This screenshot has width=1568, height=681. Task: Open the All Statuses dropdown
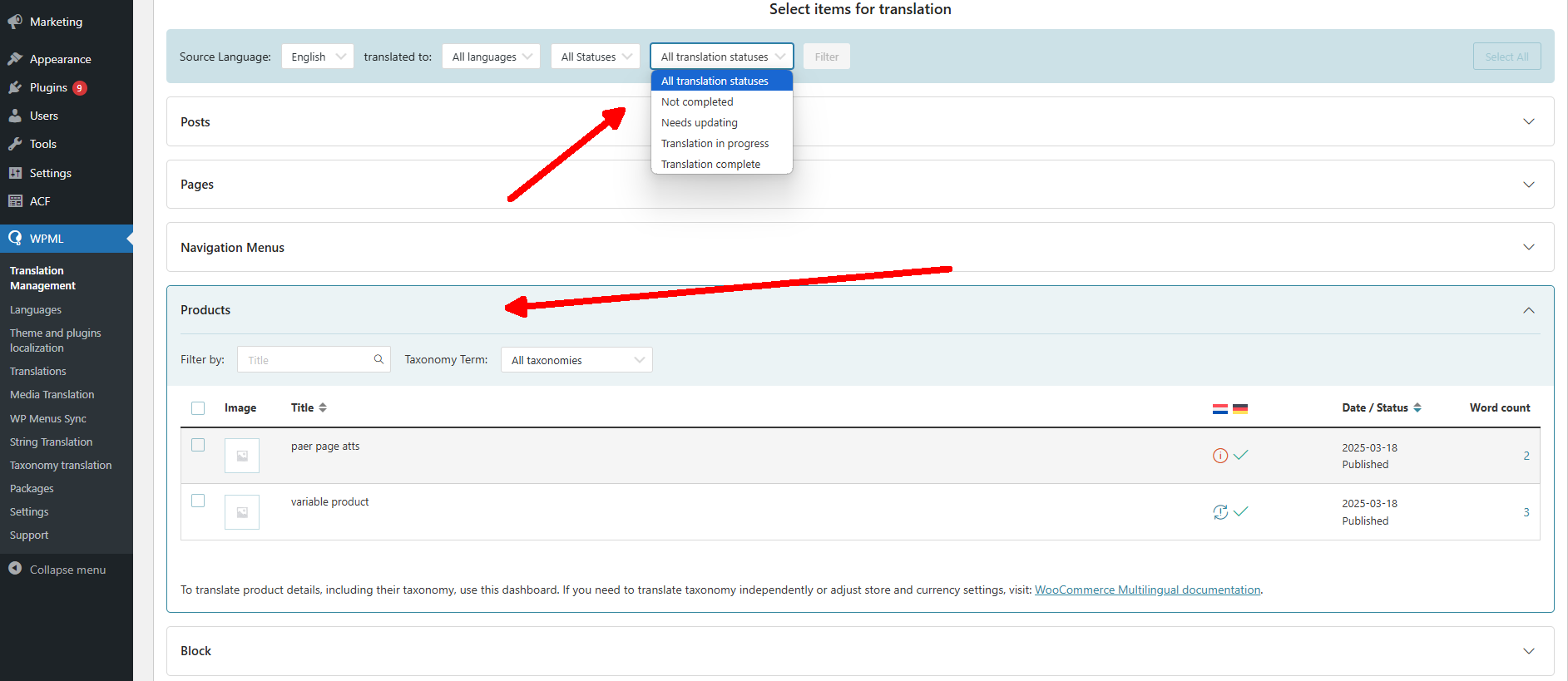coord(596,57)
